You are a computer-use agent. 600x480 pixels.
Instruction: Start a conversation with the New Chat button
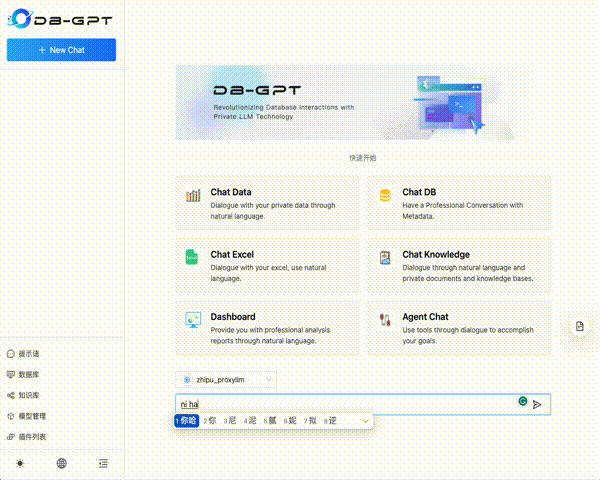click(x=61, y=50)
